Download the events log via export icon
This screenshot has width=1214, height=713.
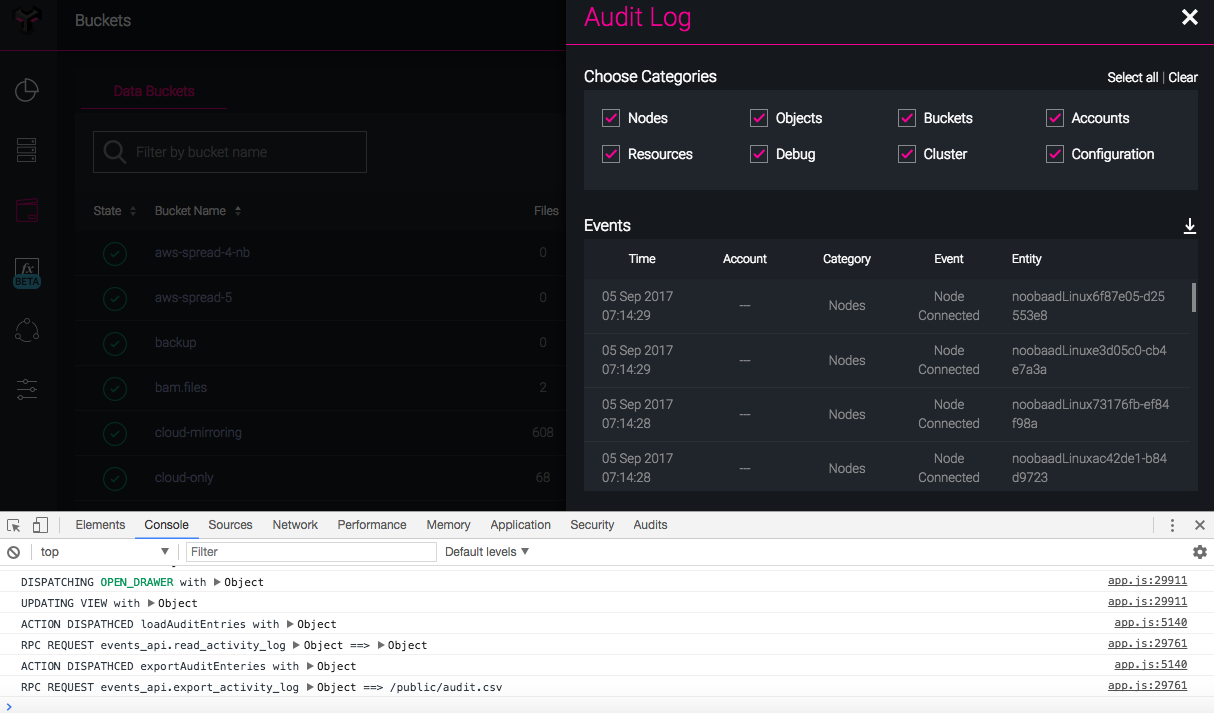pos(1190,226)
